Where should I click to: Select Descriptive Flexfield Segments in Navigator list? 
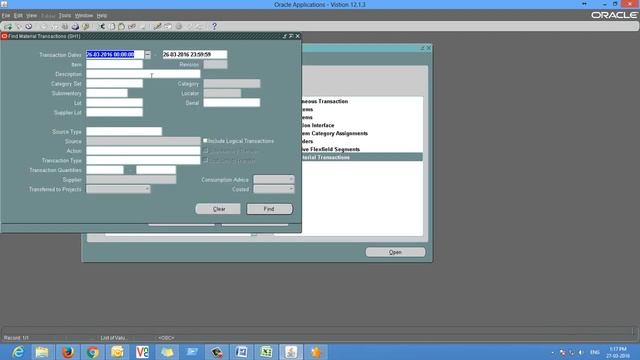pos(331,149)
